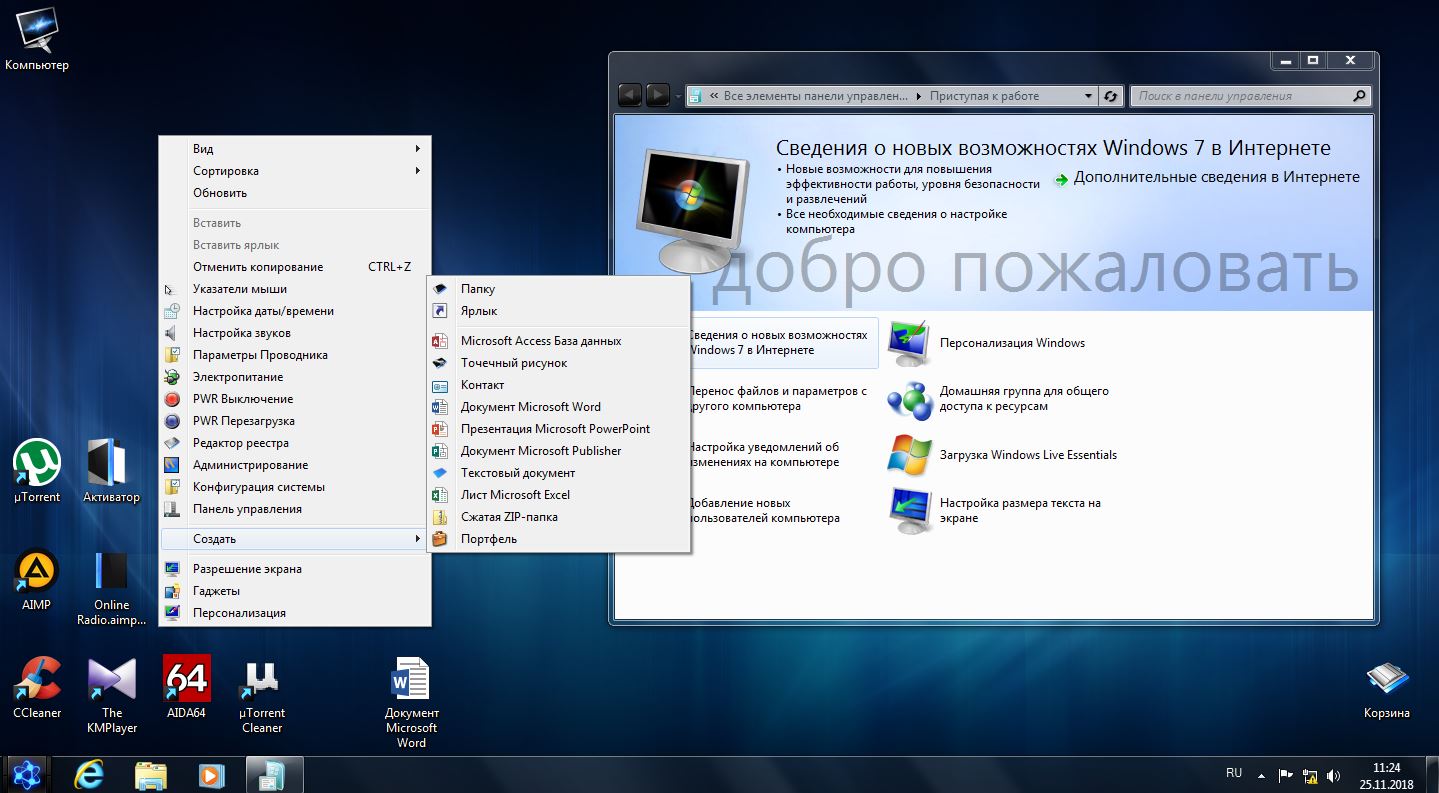Select Сжатая ZIP-папка entry
Screen dimensions: 1439x793
click(559, 517)
